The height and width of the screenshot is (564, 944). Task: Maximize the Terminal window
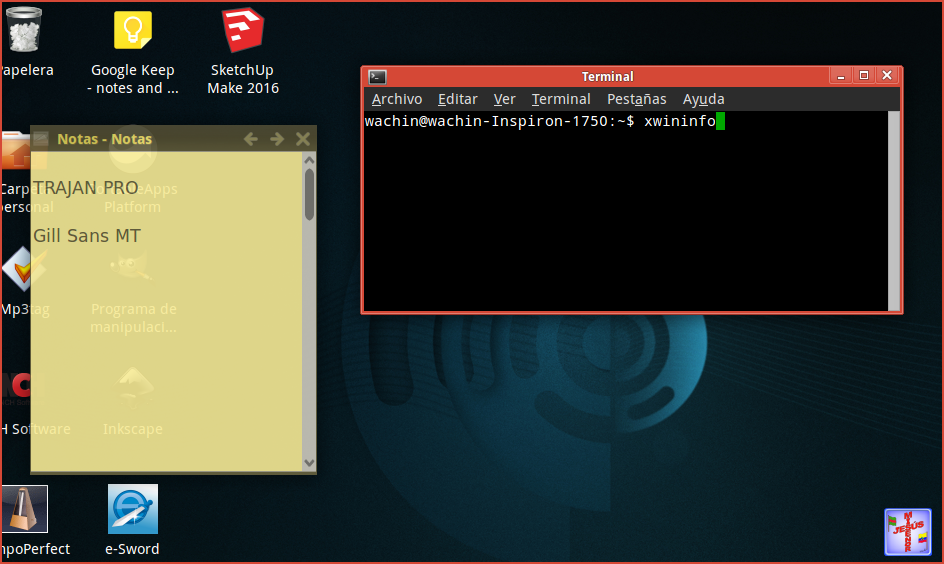tap(864, 75)
